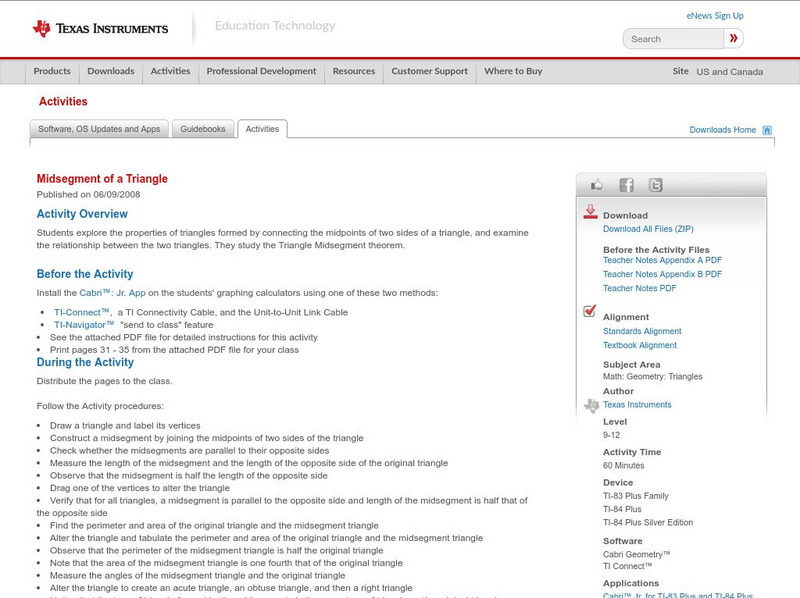
Task: Click the thumbs-up like icon
Action: [x=596, y=185]
